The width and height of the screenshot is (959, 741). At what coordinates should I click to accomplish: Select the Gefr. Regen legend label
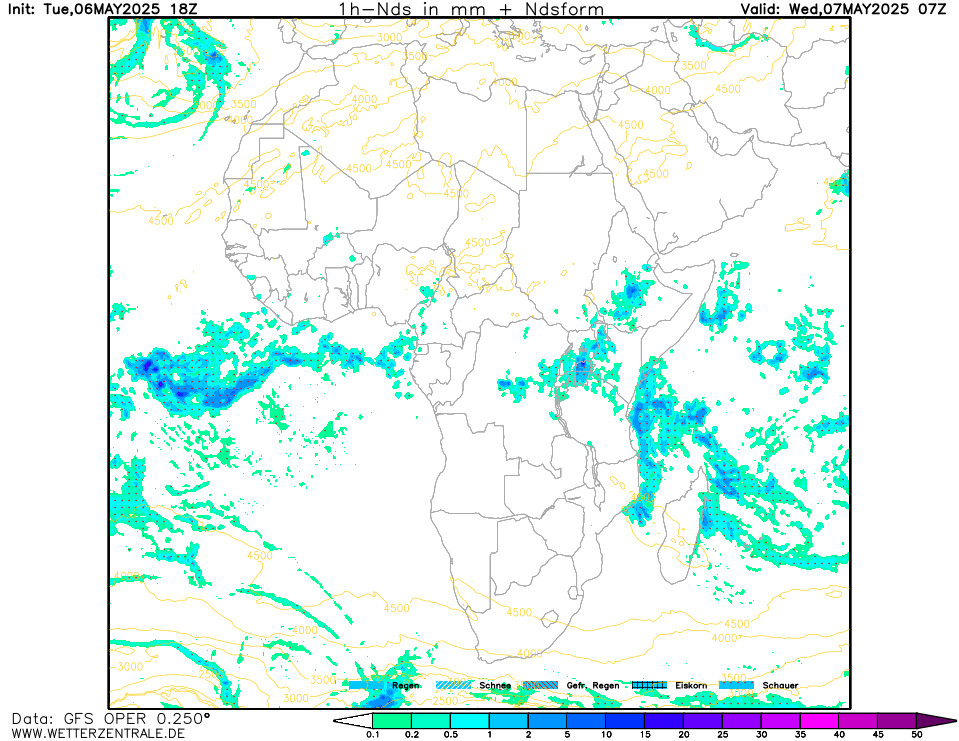593,685
